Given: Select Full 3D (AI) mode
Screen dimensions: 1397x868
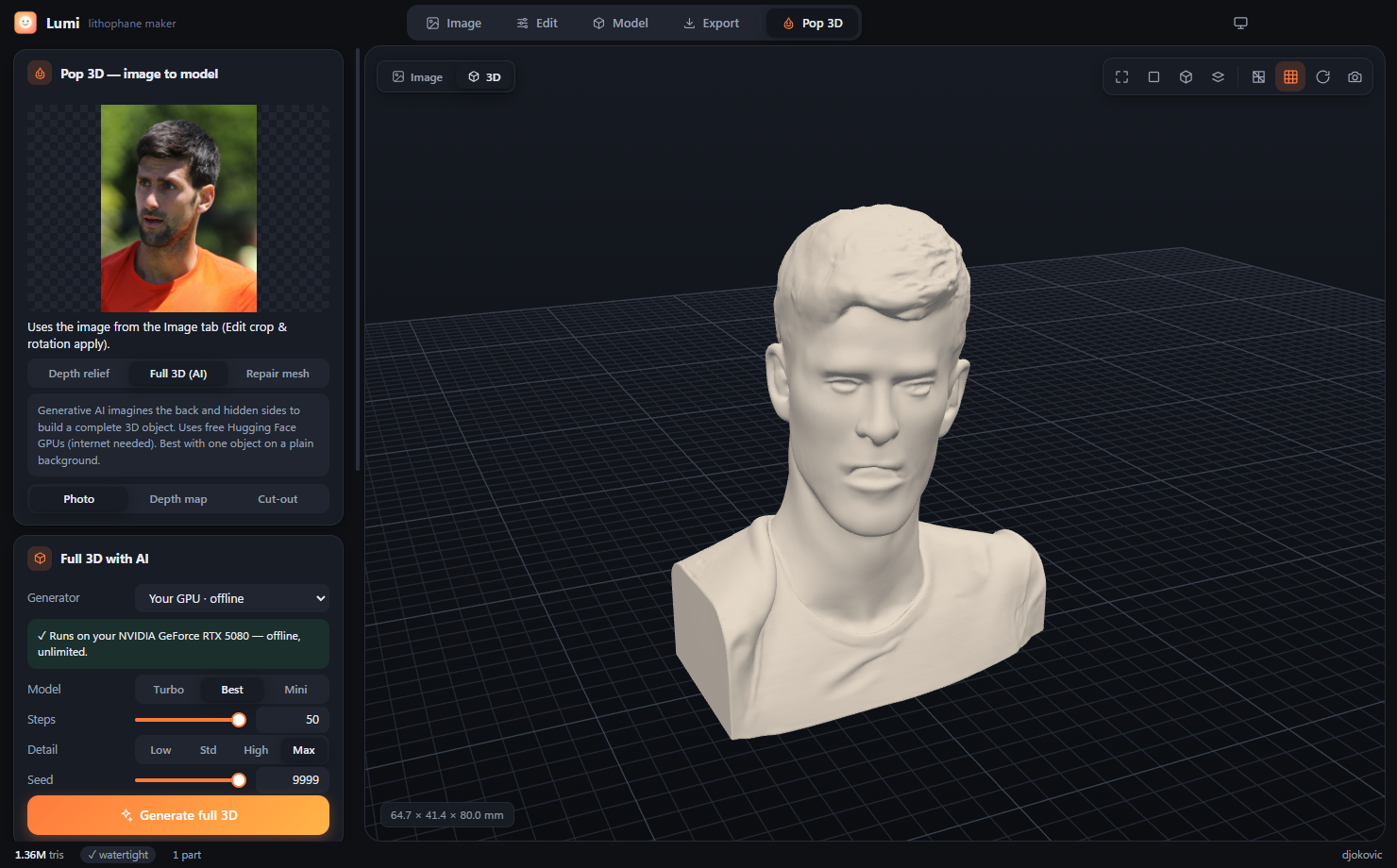Looking at the screenshot, I should click(x=178, y=374).
